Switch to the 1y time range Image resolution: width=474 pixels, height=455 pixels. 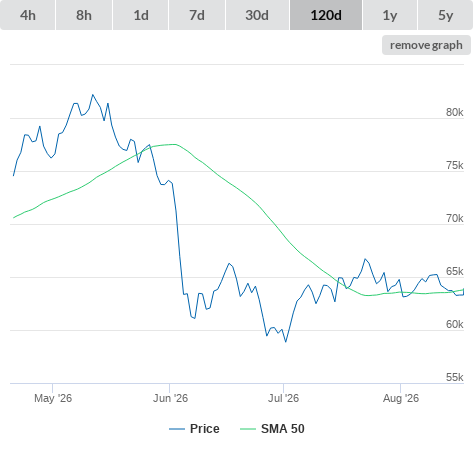[x=390, y=15]
